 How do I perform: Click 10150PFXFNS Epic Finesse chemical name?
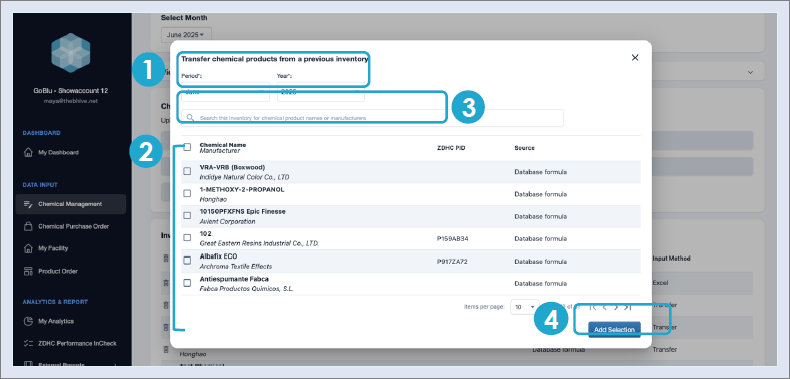tap(242, 211)
